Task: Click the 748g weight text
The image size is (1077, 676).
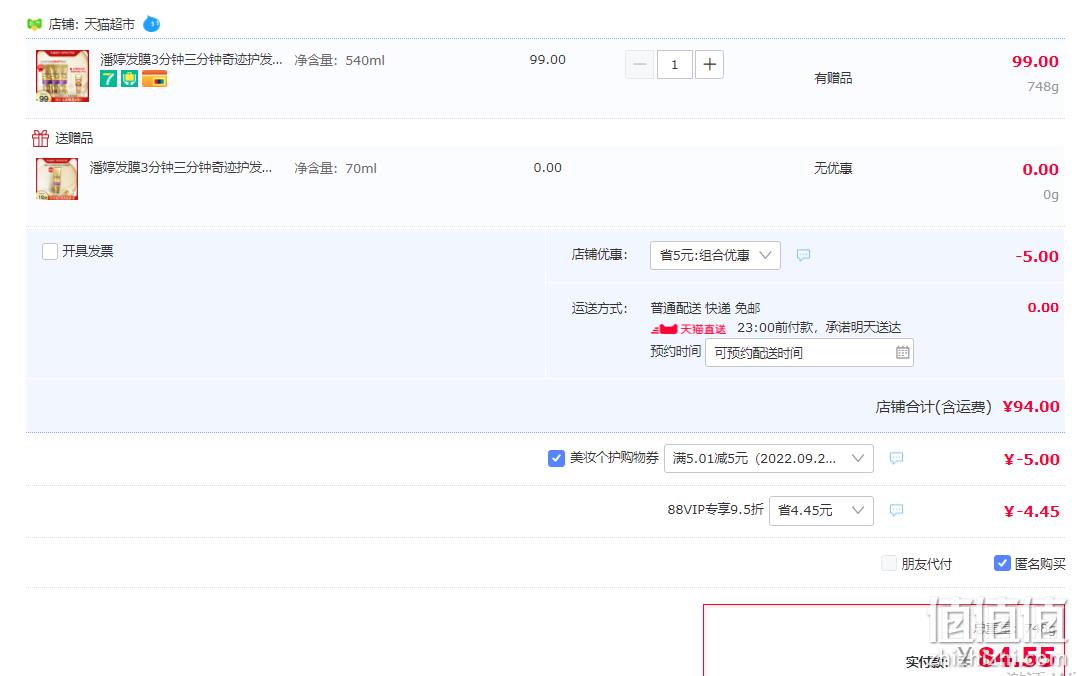Action: point(1043,87)
